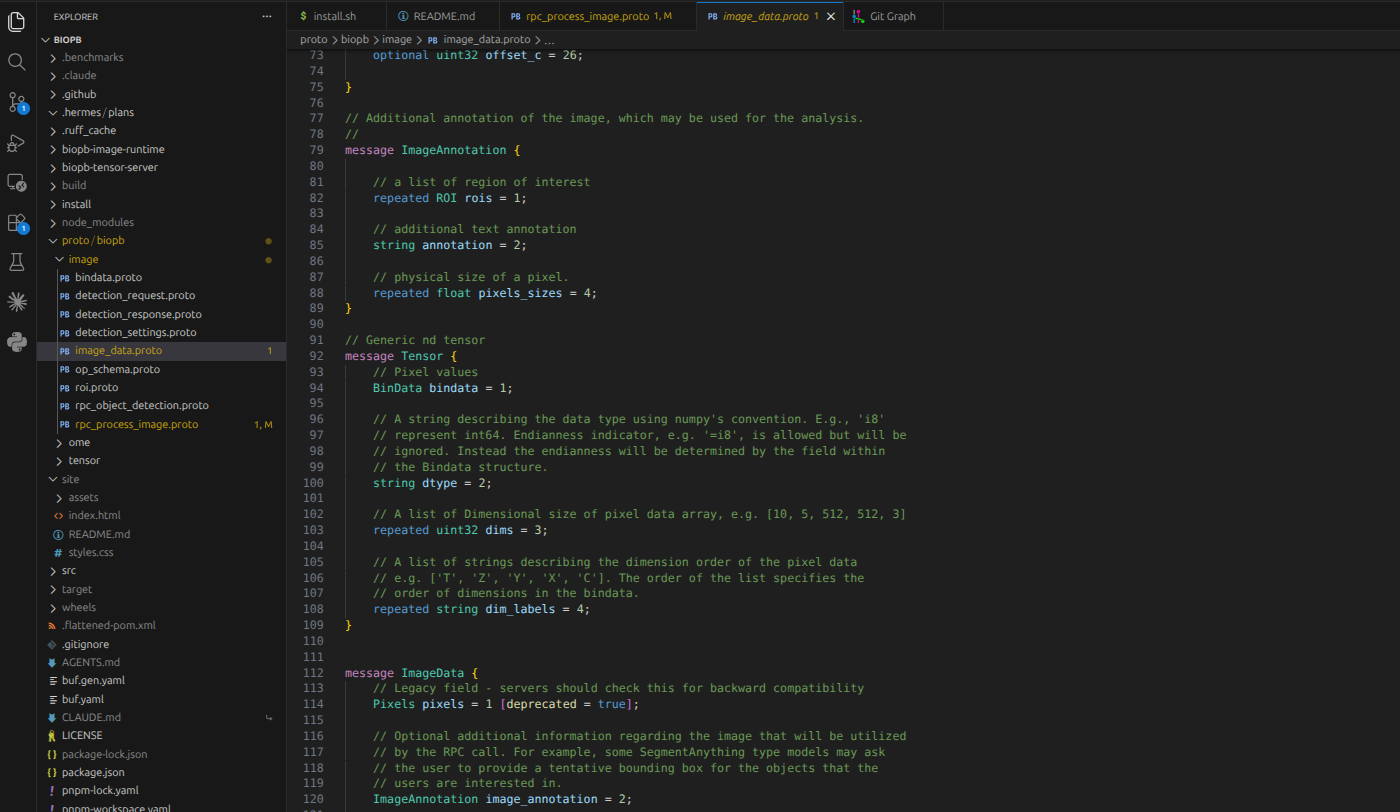Open the Search view icon

pos(17,62)
